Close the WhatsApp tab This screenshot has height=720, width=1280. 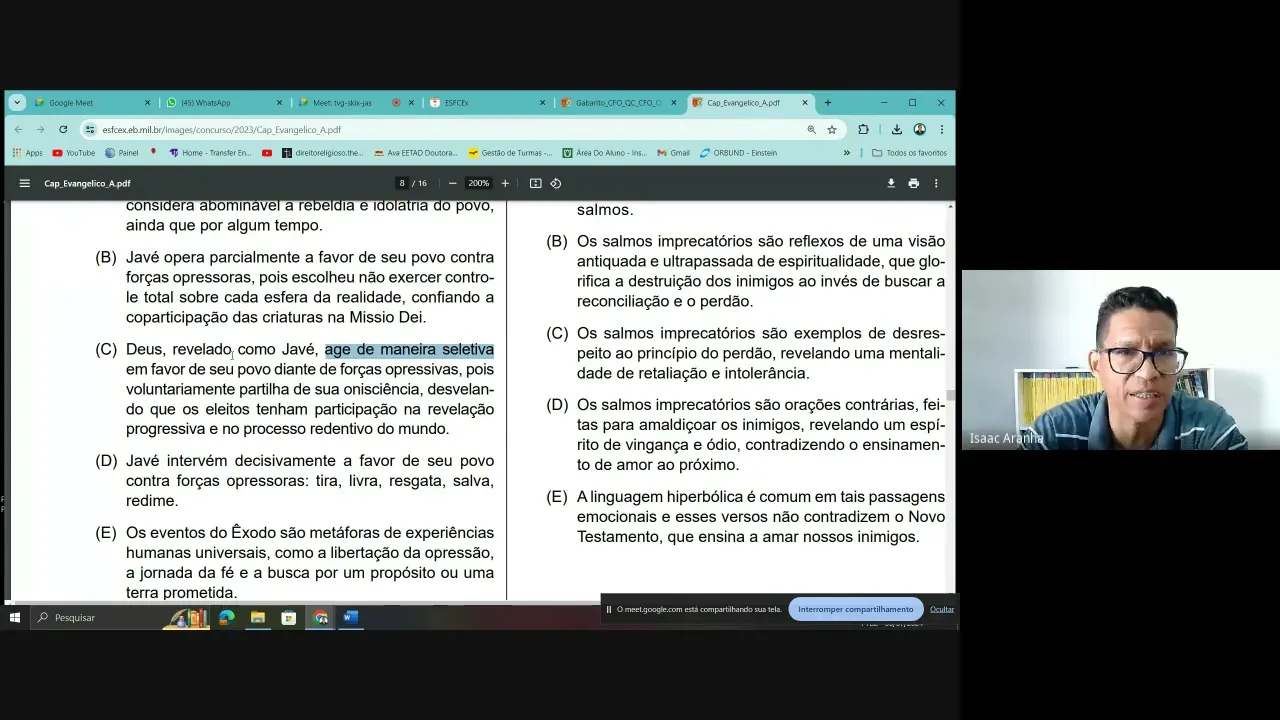[279, 102]
